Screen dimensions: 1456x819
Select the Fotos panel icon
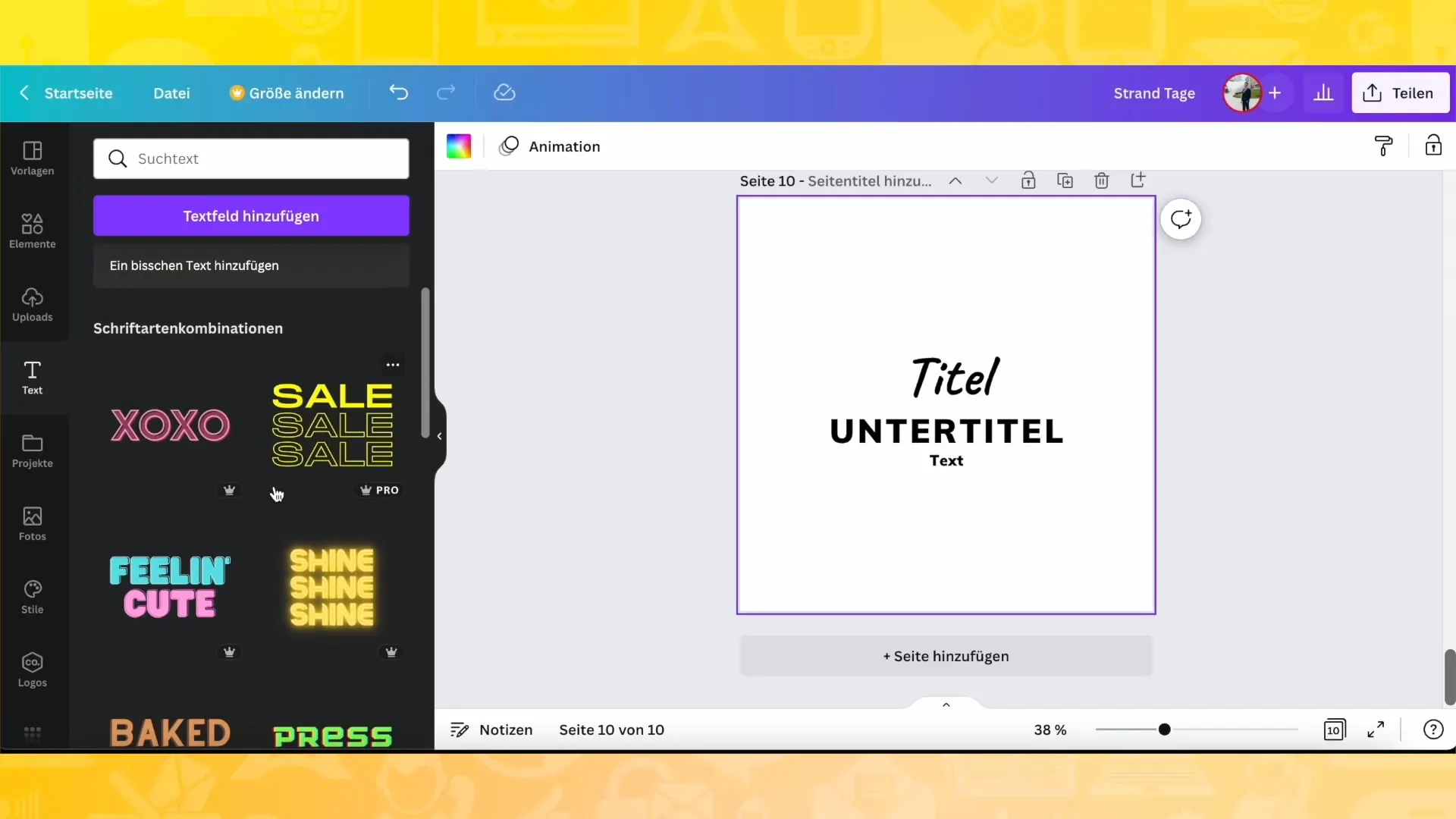pyautogui.click(x=32, y=523)
